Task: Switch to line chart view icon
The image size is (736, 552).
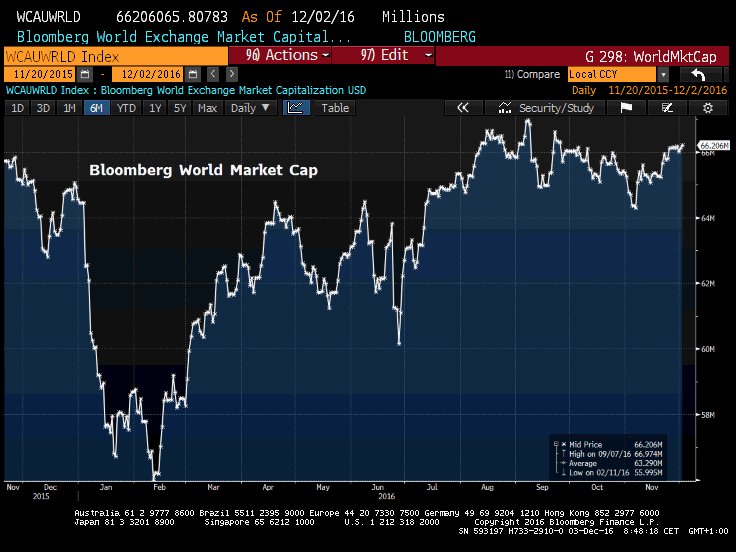Action: pyautogui.click(x=296, y=108)
